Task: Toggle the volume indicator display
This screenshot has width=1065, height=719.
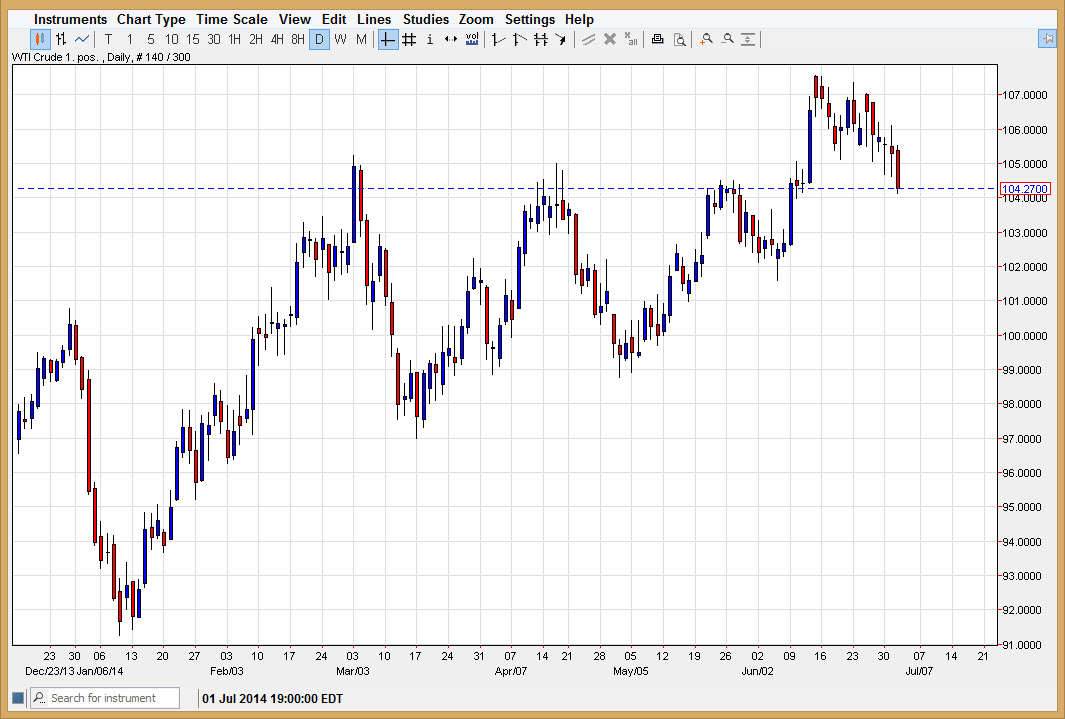Action: pyautogui.click(x=471, y=39)
